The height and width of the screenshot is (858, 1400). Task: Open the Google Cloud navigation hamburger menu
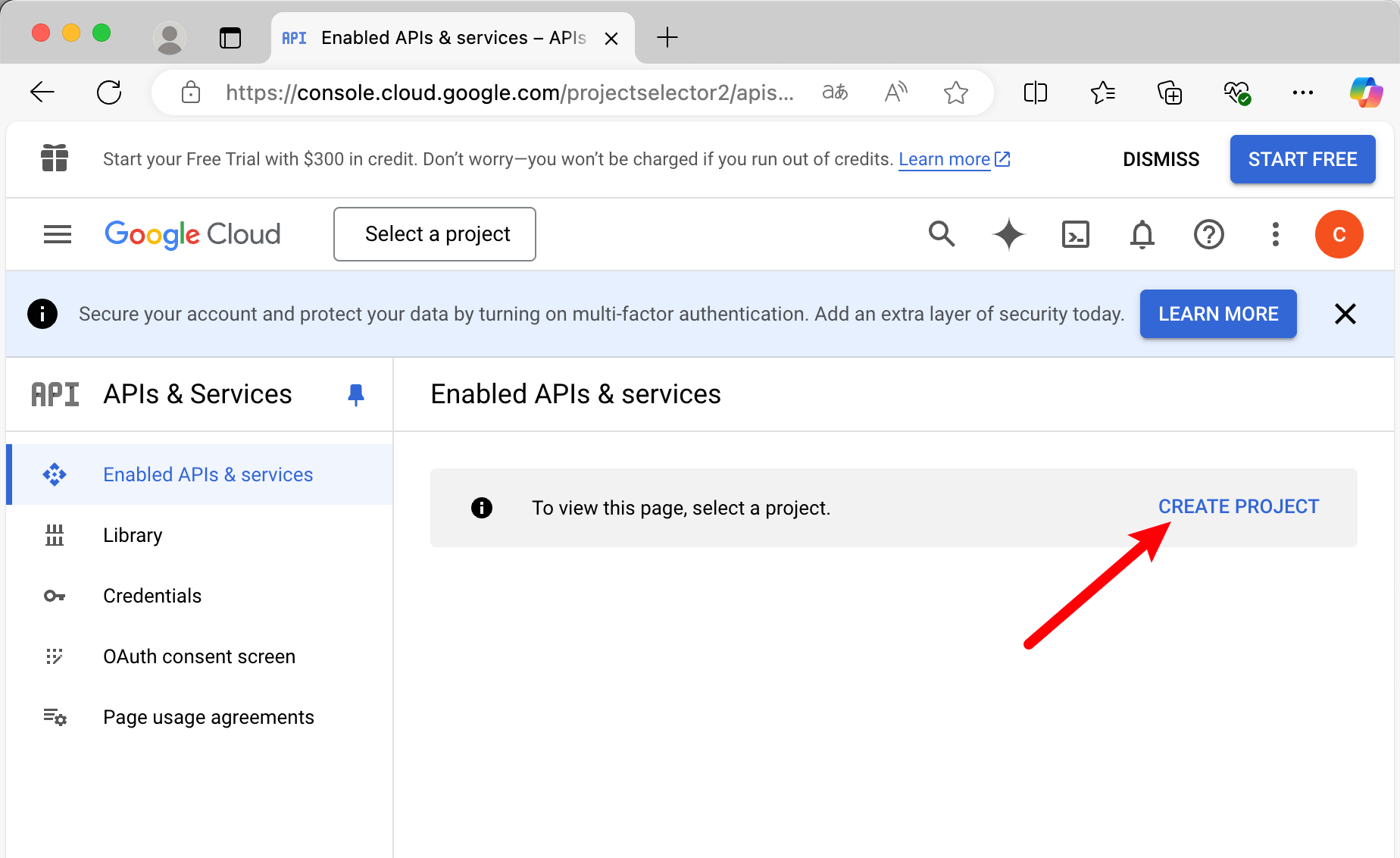click(x=58, y=234)
